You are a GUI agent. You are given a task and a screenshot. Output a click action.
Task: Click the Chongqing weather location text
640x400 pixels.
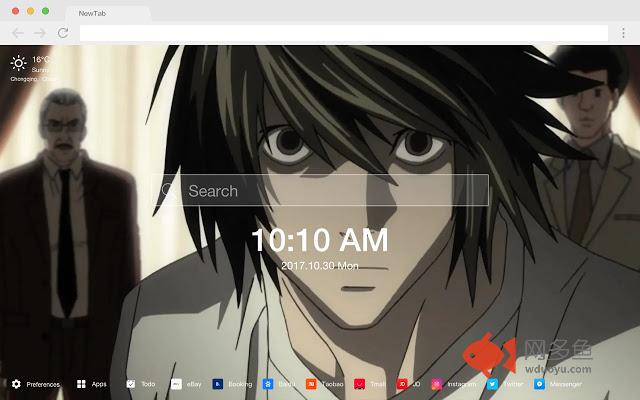33,79
